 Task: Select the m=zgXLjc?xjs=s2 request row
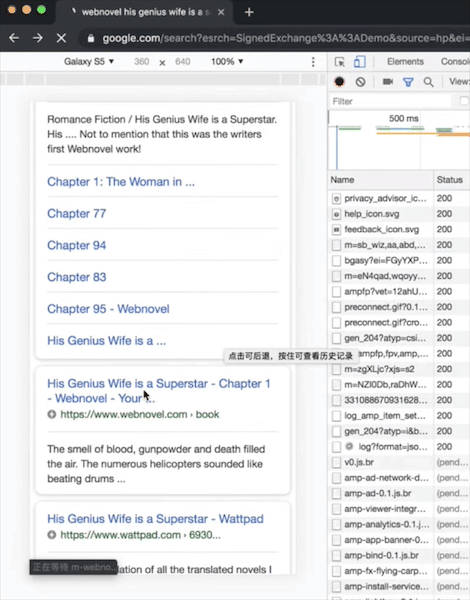(x=399, y=369)
